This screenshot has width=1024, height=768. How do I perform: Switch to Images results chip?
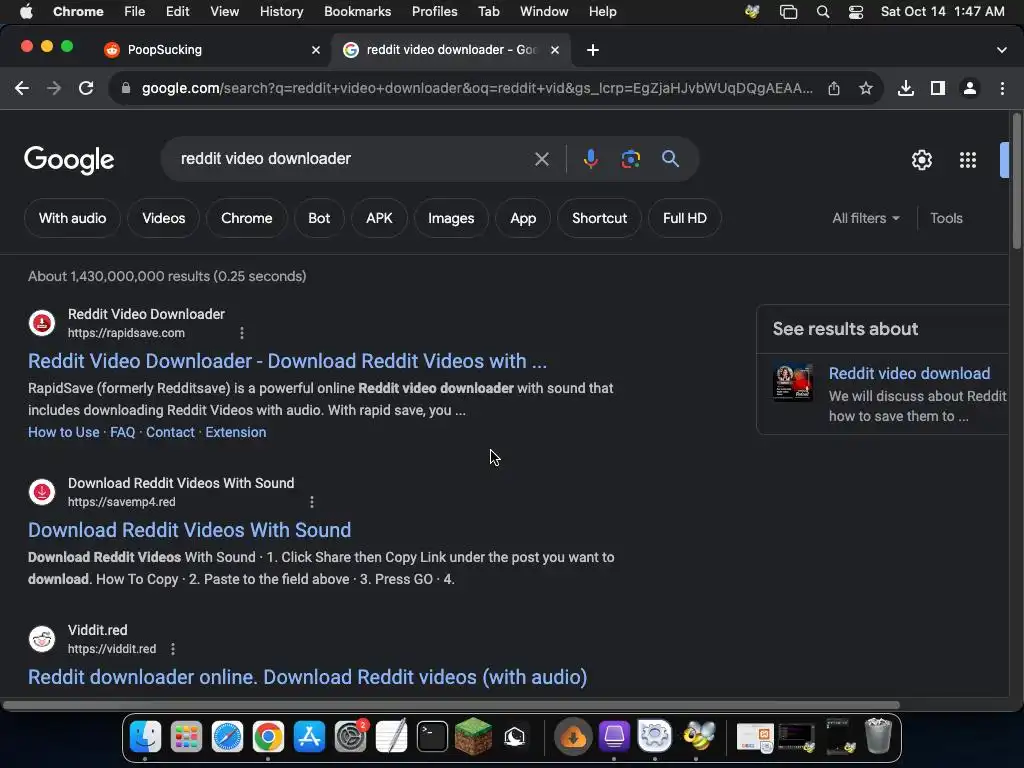point(451,218)
